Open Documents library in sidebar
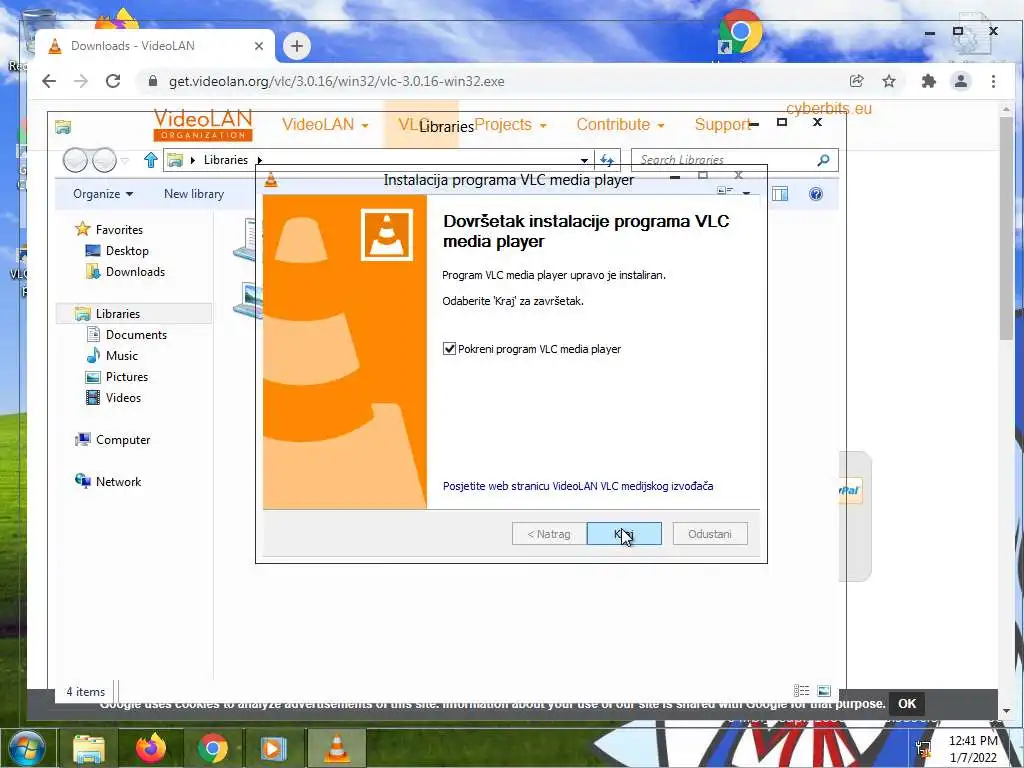The image size is (1024, 768). point(136,334)
